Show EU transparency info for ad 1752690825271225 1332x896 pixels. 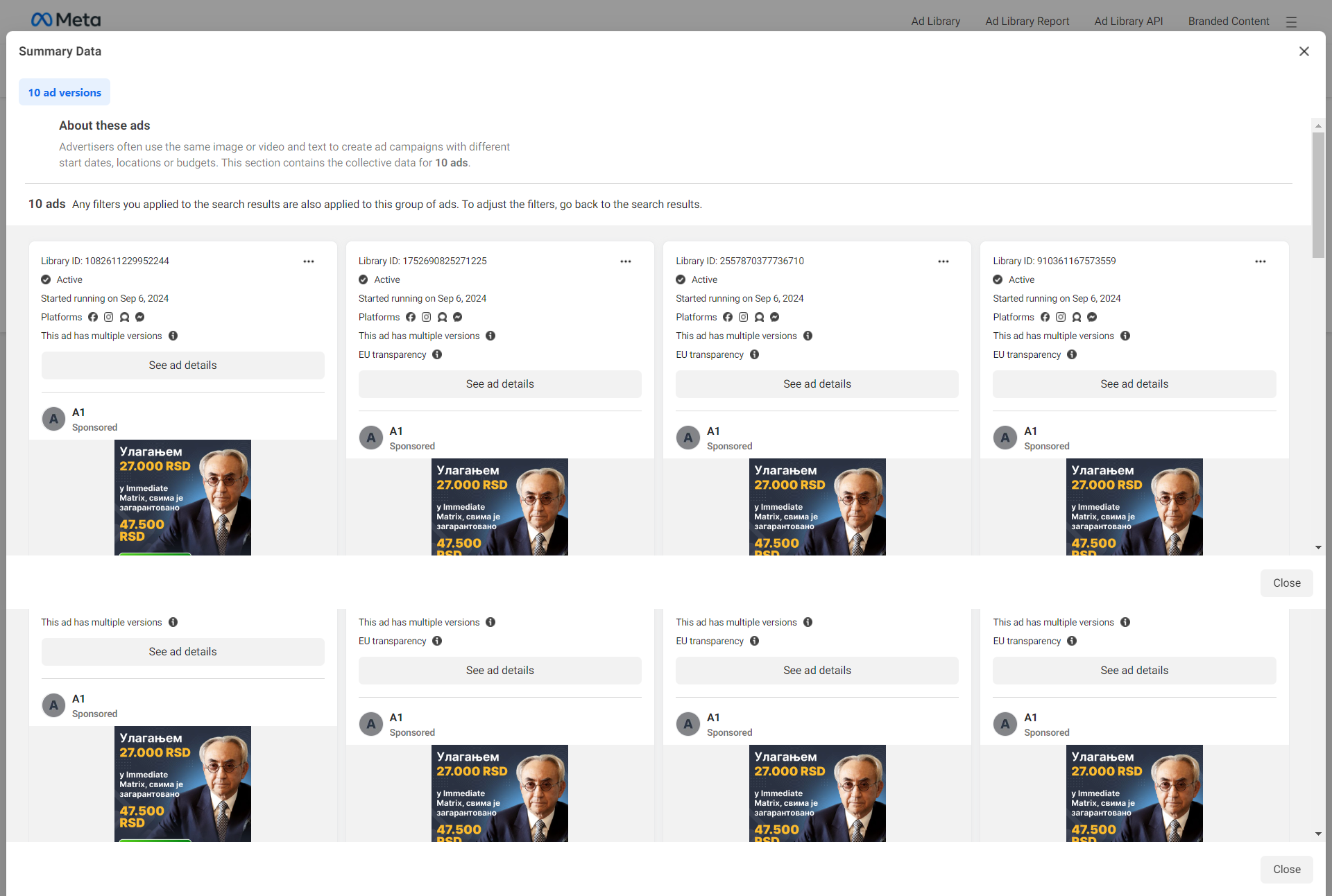[x=437, y=354]
